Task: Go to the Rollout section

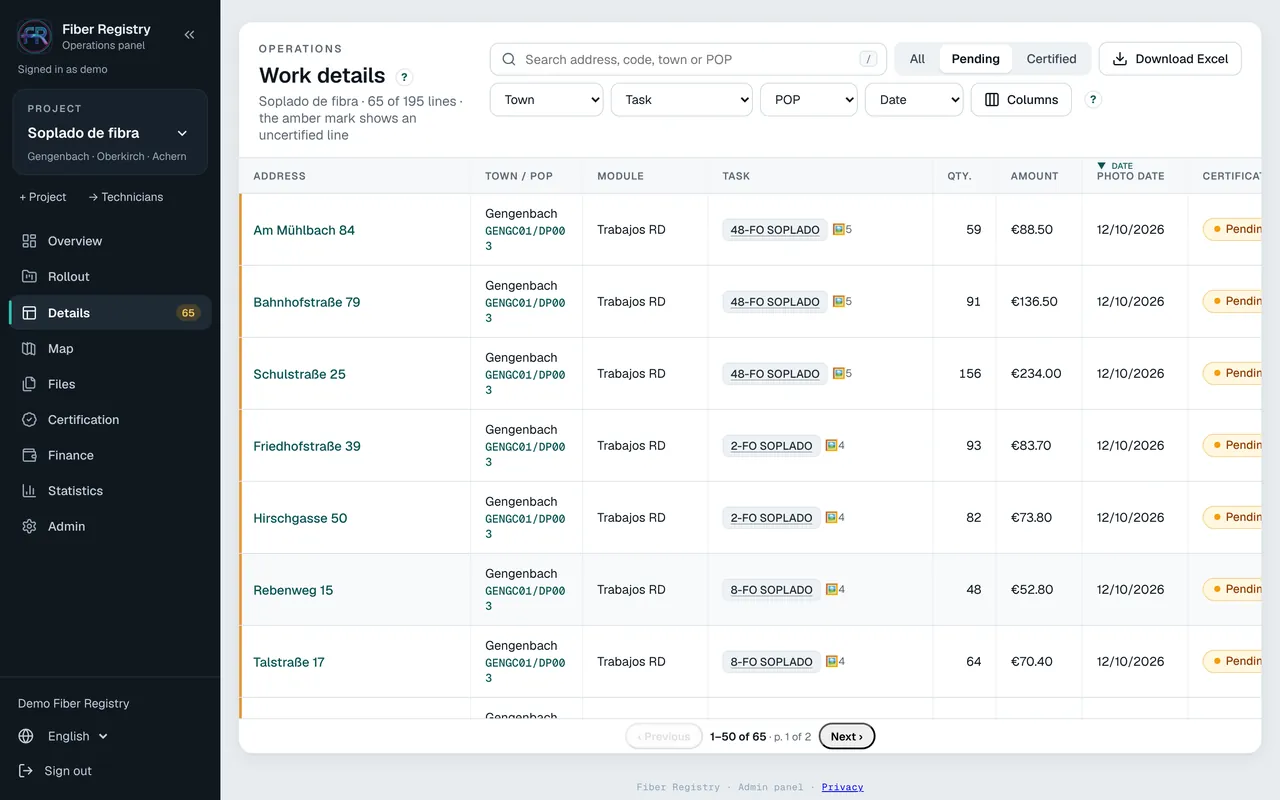Action: pos(110,277)
